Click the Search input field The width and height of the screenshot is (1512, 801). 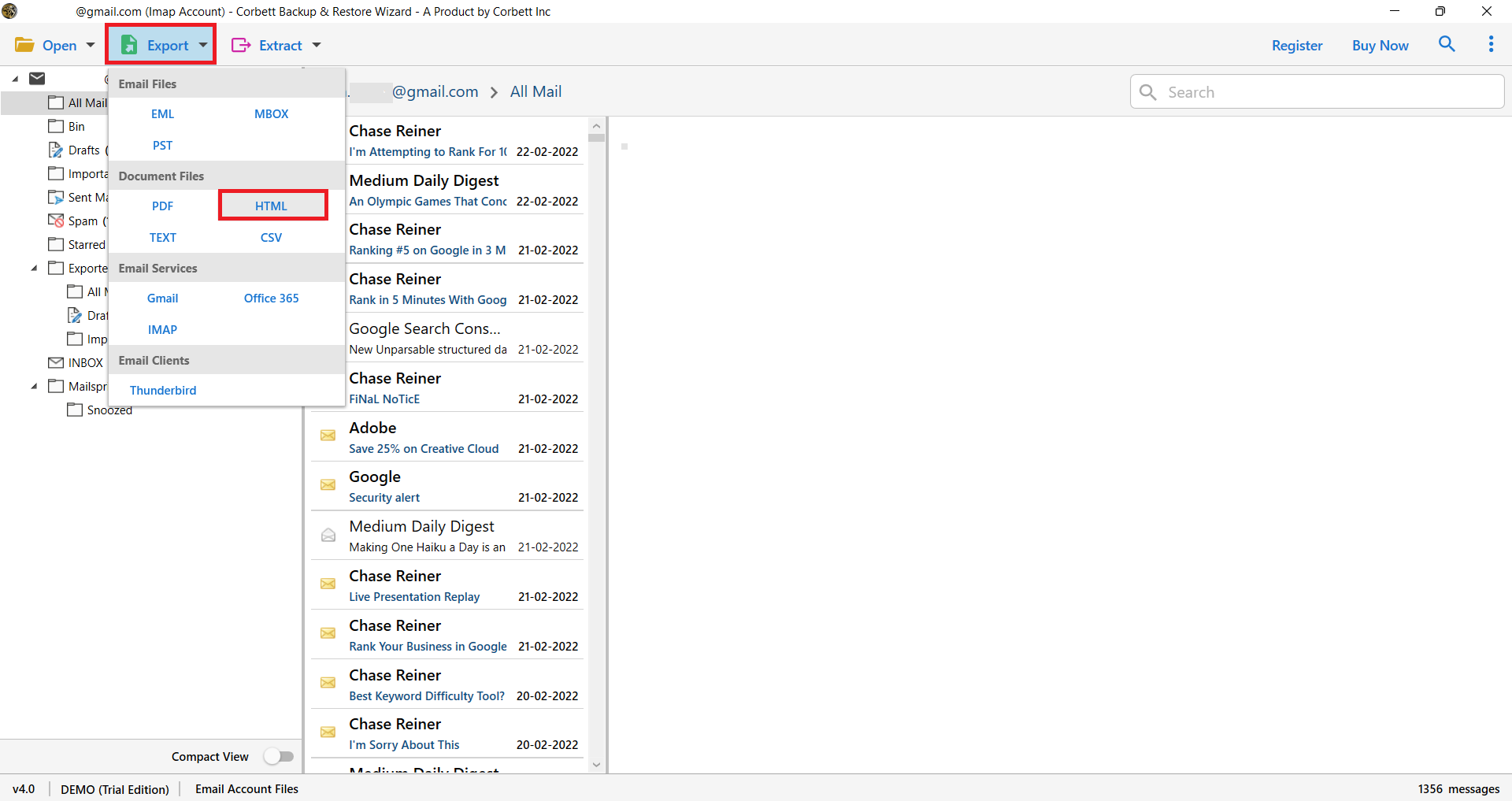1317,92
